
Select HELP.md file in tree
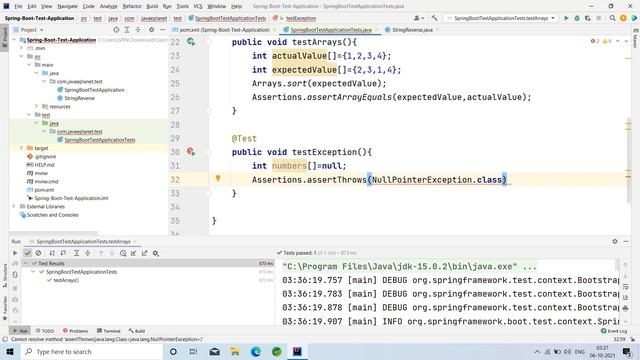pos(44,165)
